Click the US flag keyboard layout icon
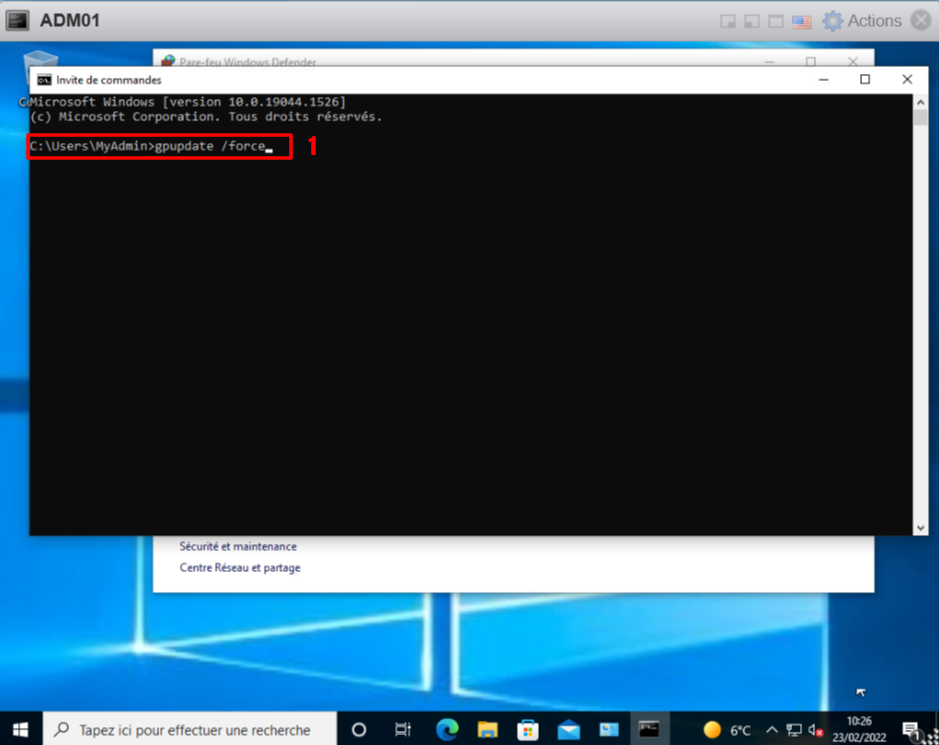The image size is (939, 745). [x=801, y=21]
